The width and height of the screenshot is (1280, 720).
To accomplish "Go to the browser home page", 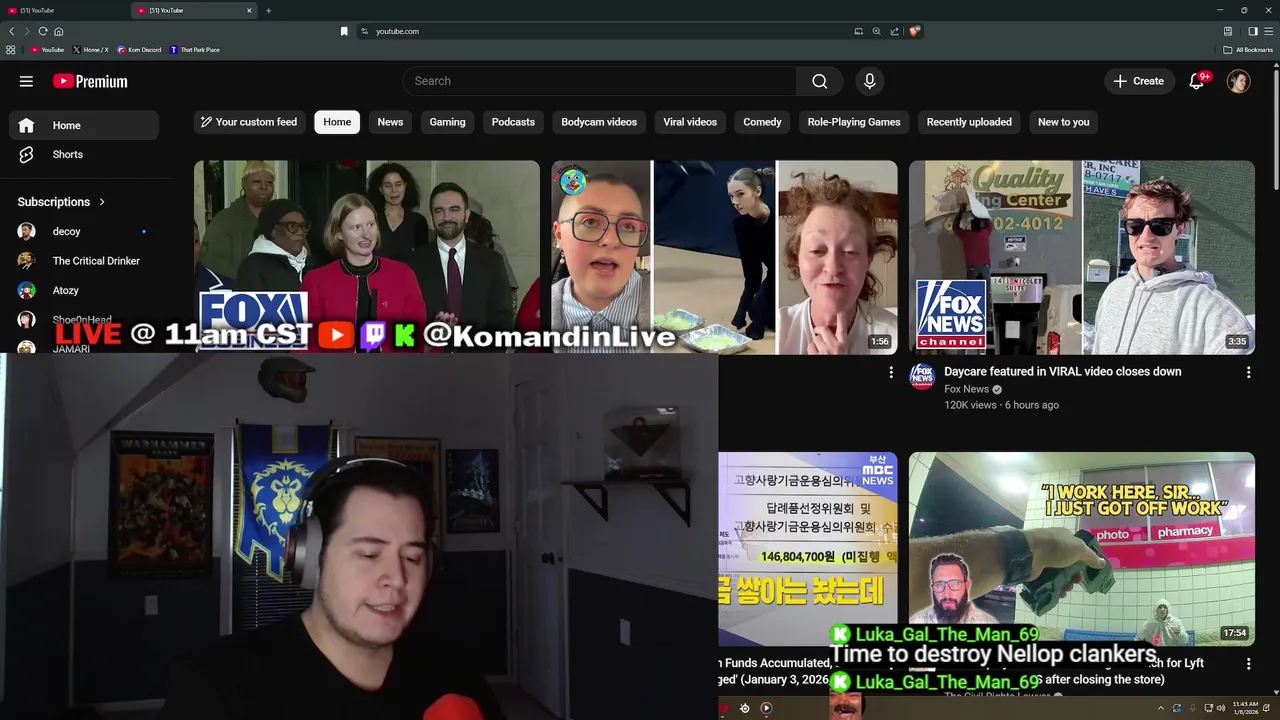I will point(59,31).
